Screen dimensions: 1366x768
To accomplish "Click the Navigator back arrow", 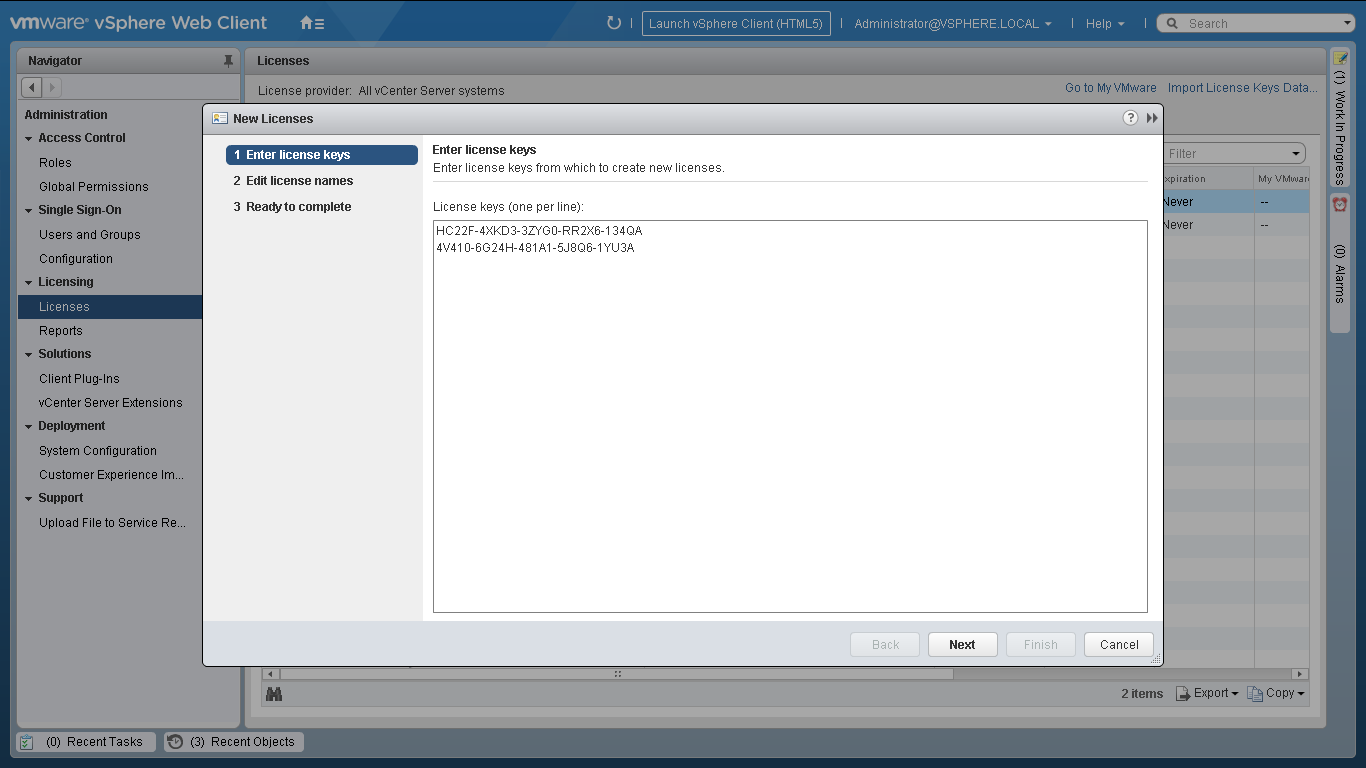I will point(32,88).
